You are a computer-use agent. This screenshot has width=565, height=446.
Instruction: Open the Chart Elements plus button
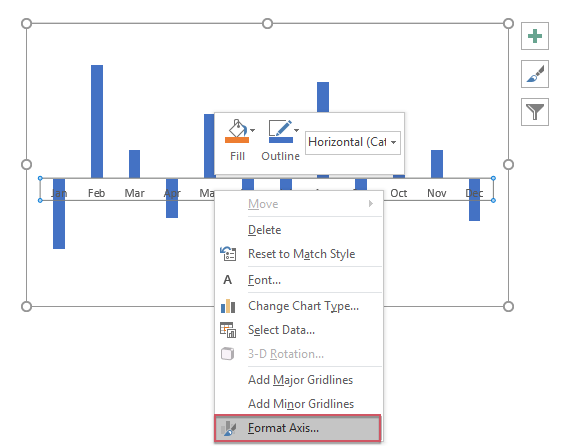[x=535, y=36]
